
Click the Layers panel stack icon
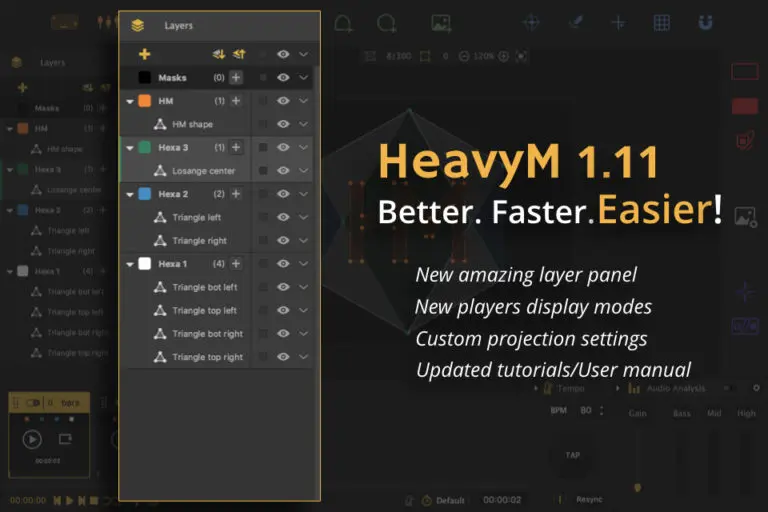(x=138, y=25)
